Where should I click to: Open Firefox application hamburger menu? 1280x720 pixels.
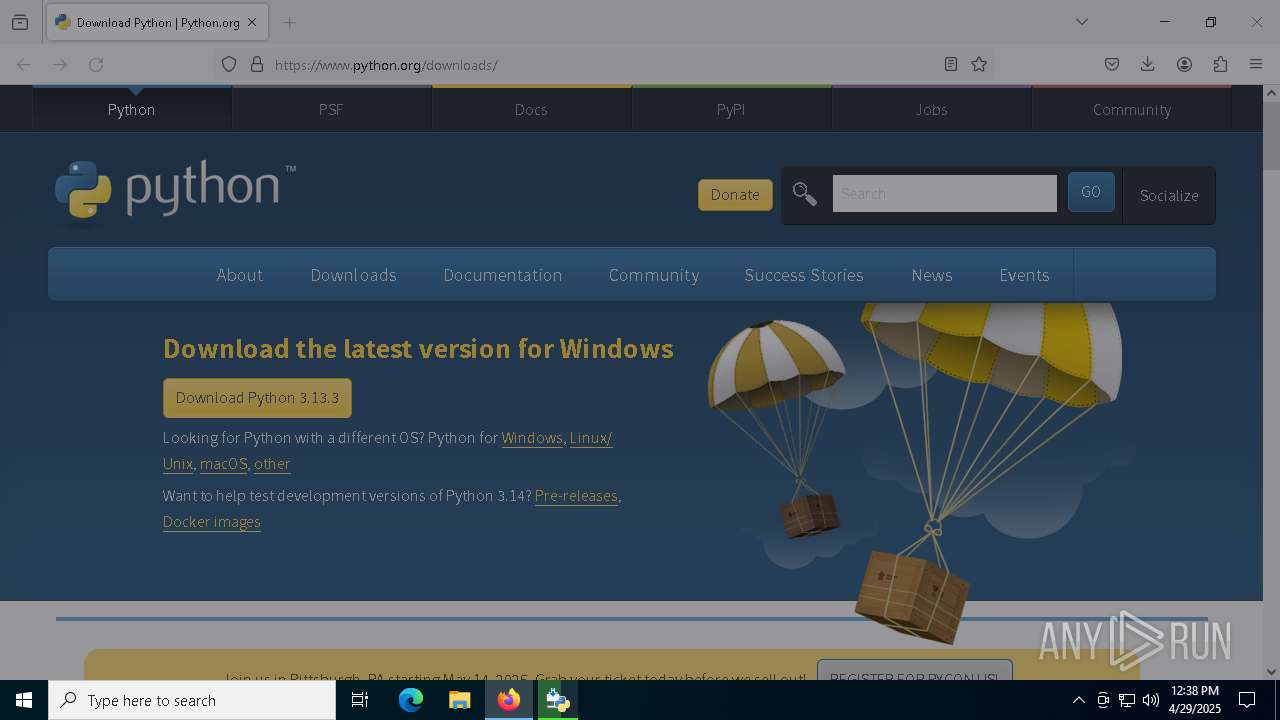pyautogui.click(x=1256, y=64)
